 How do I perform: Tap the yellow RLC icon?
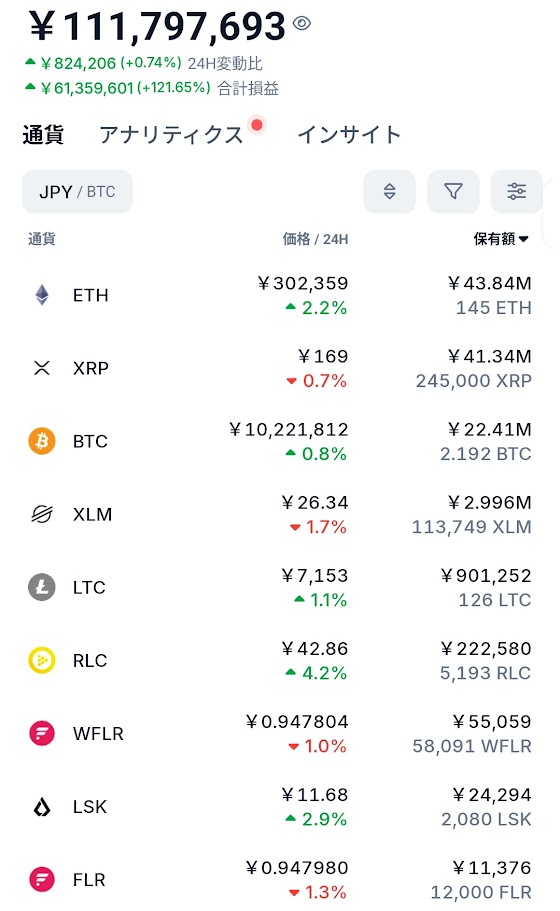pos(42,660)
